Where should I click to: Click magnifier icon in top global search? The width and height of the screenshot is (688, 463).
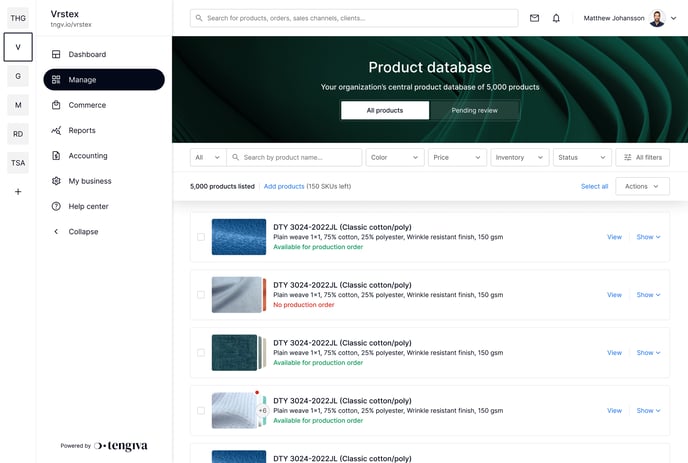point(199,18)
